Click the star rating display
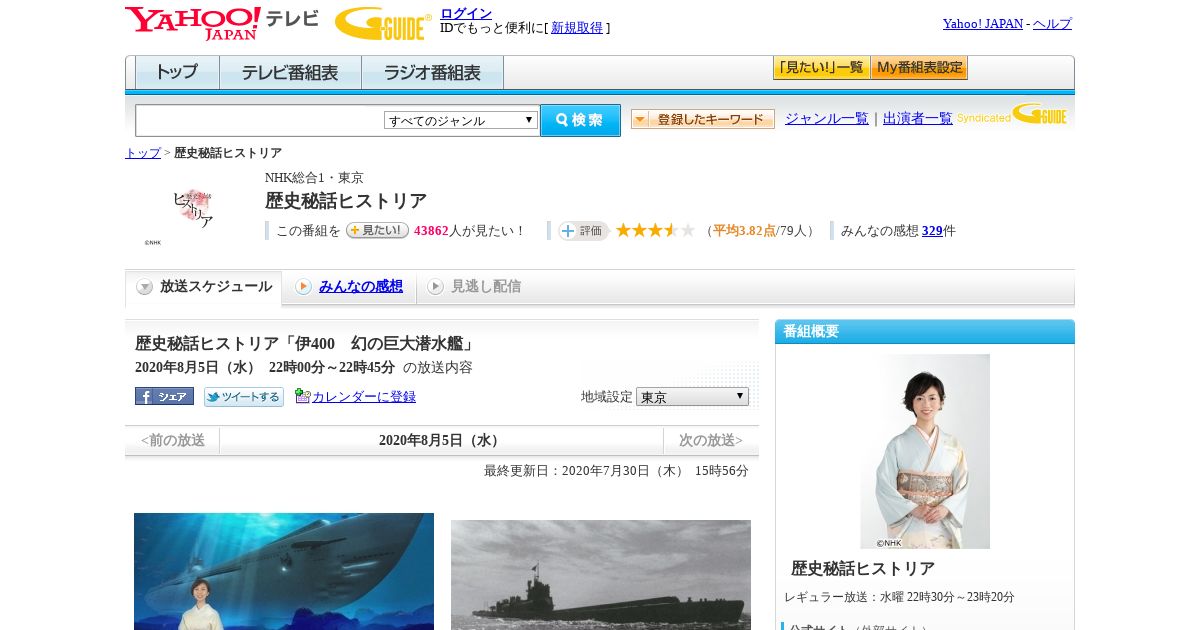1200x630 pixels. pos(655,230)
